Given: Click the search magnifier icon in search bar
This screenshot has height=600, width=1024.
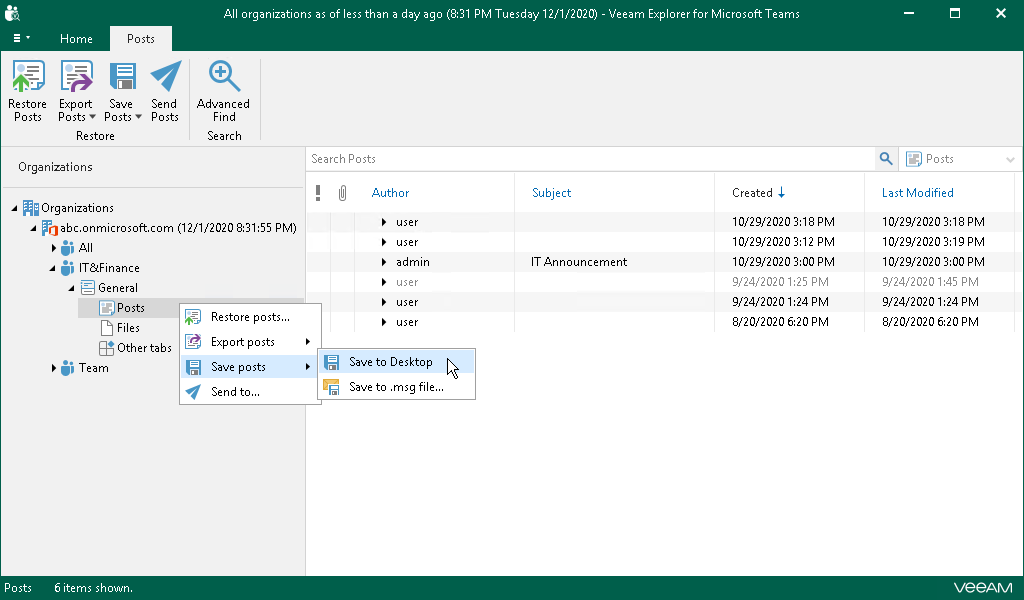Looking at the screenshot, I should point(885,159).
